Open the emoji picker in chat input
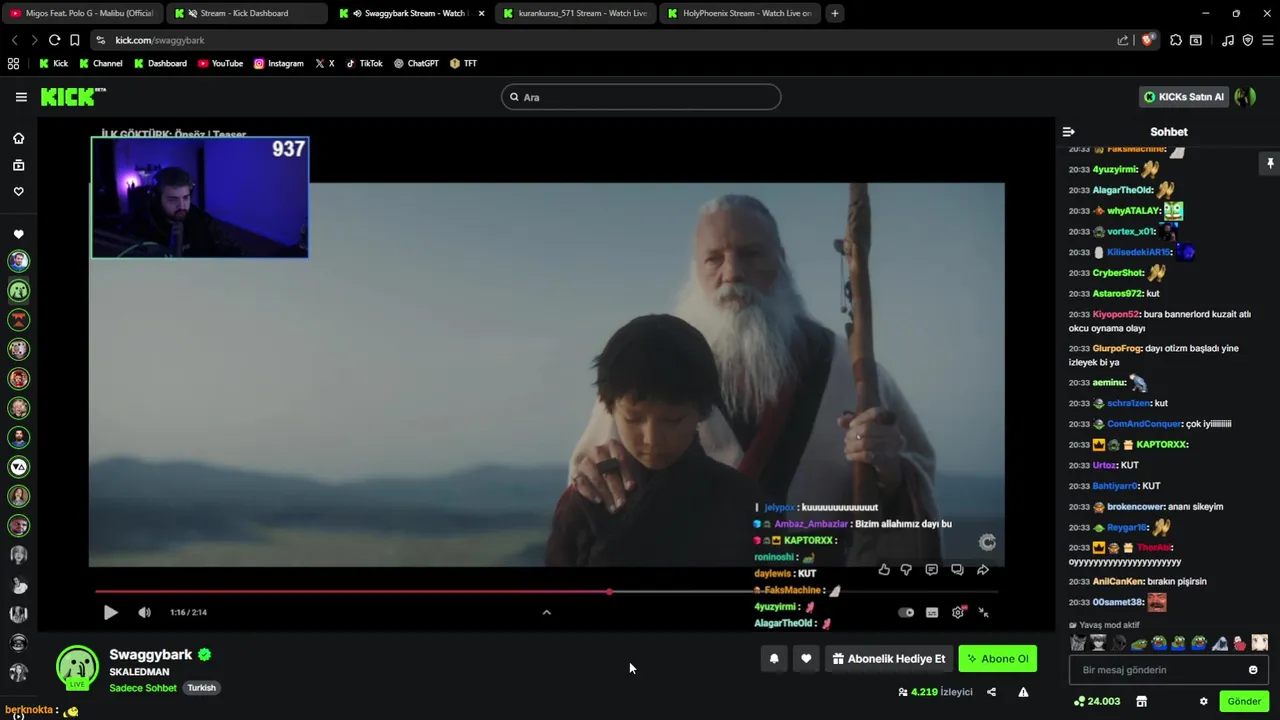Viewport: 1280px width, 720px height. click(1253, 670)
